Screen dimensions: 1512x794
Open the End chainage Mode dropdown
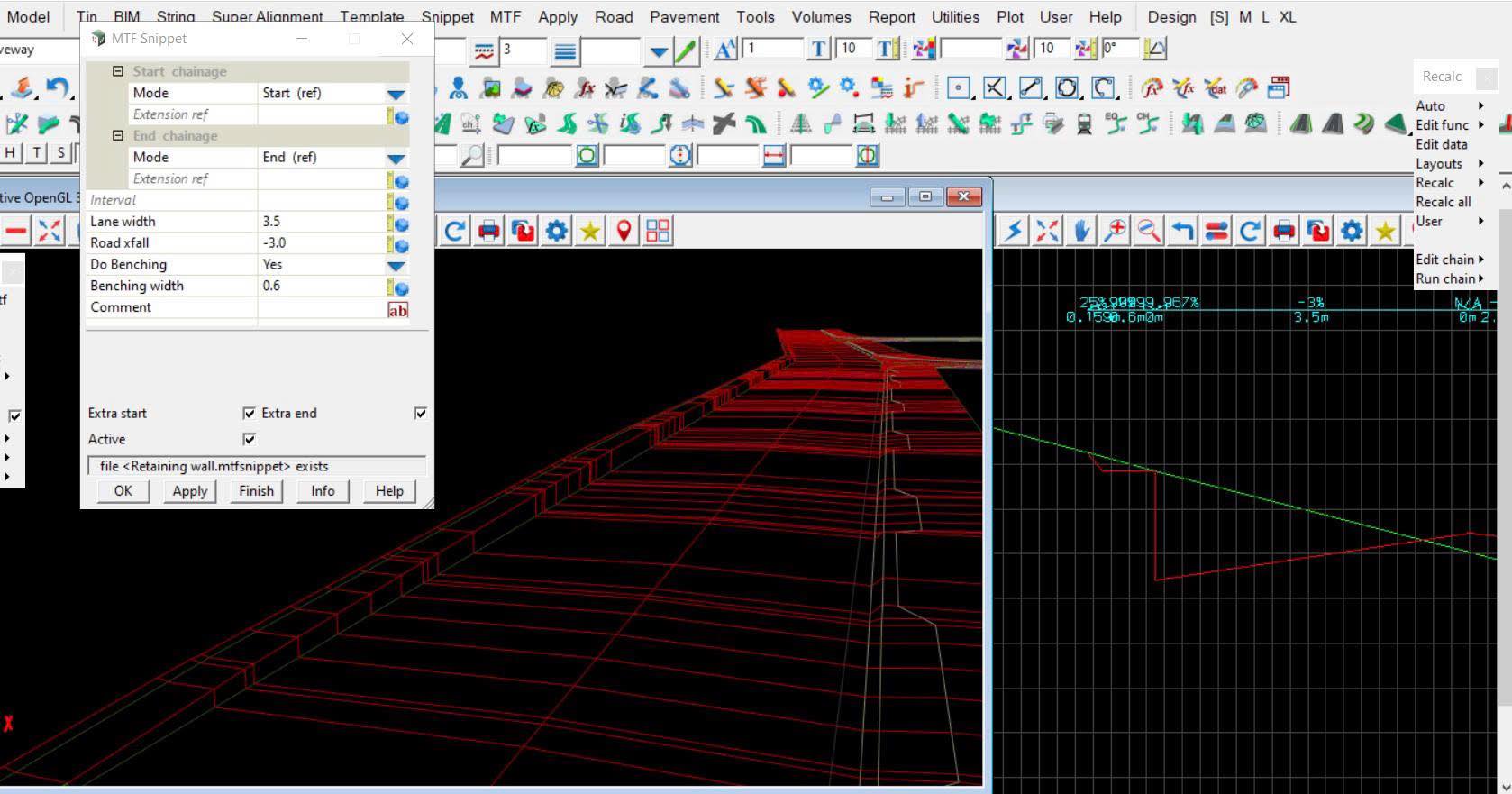[x=396, y=159]
